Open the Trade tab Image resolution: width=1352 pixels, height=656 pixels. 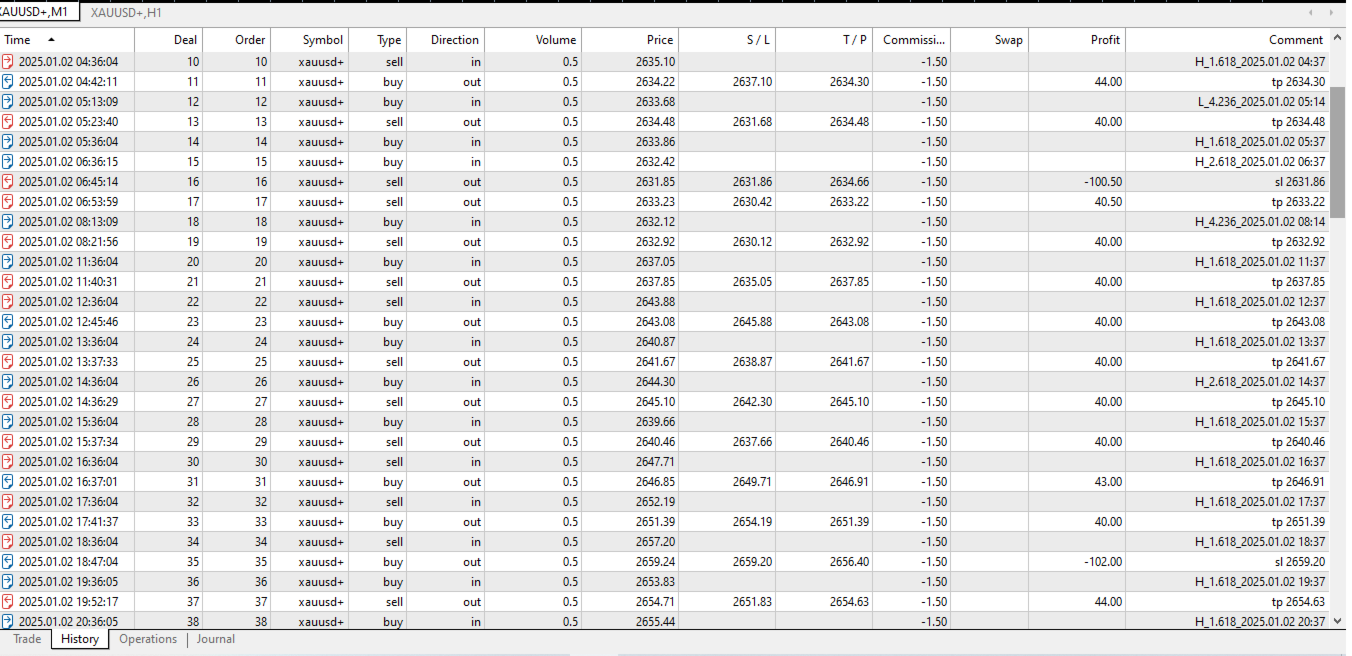pyautogui.click(x=27, y=639)
